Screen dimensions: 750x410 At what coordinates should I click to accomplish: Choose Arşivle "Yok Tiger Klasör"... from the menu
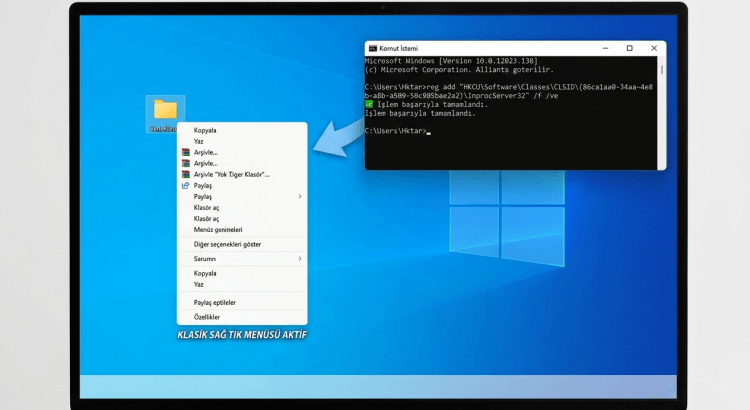click(x=242, y=175)
